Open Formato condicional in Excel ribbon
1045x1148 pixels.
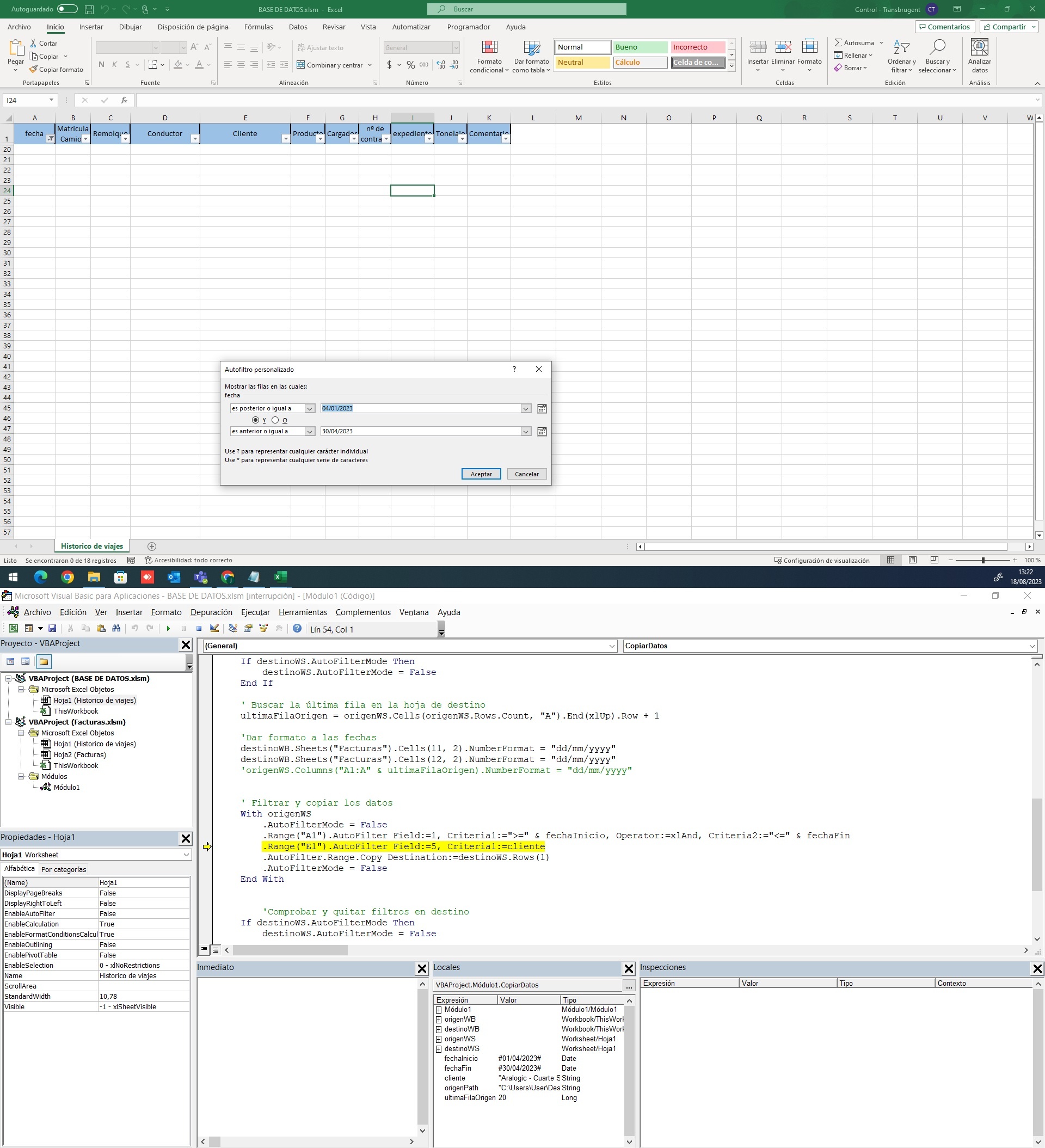(x=489, y=57)
